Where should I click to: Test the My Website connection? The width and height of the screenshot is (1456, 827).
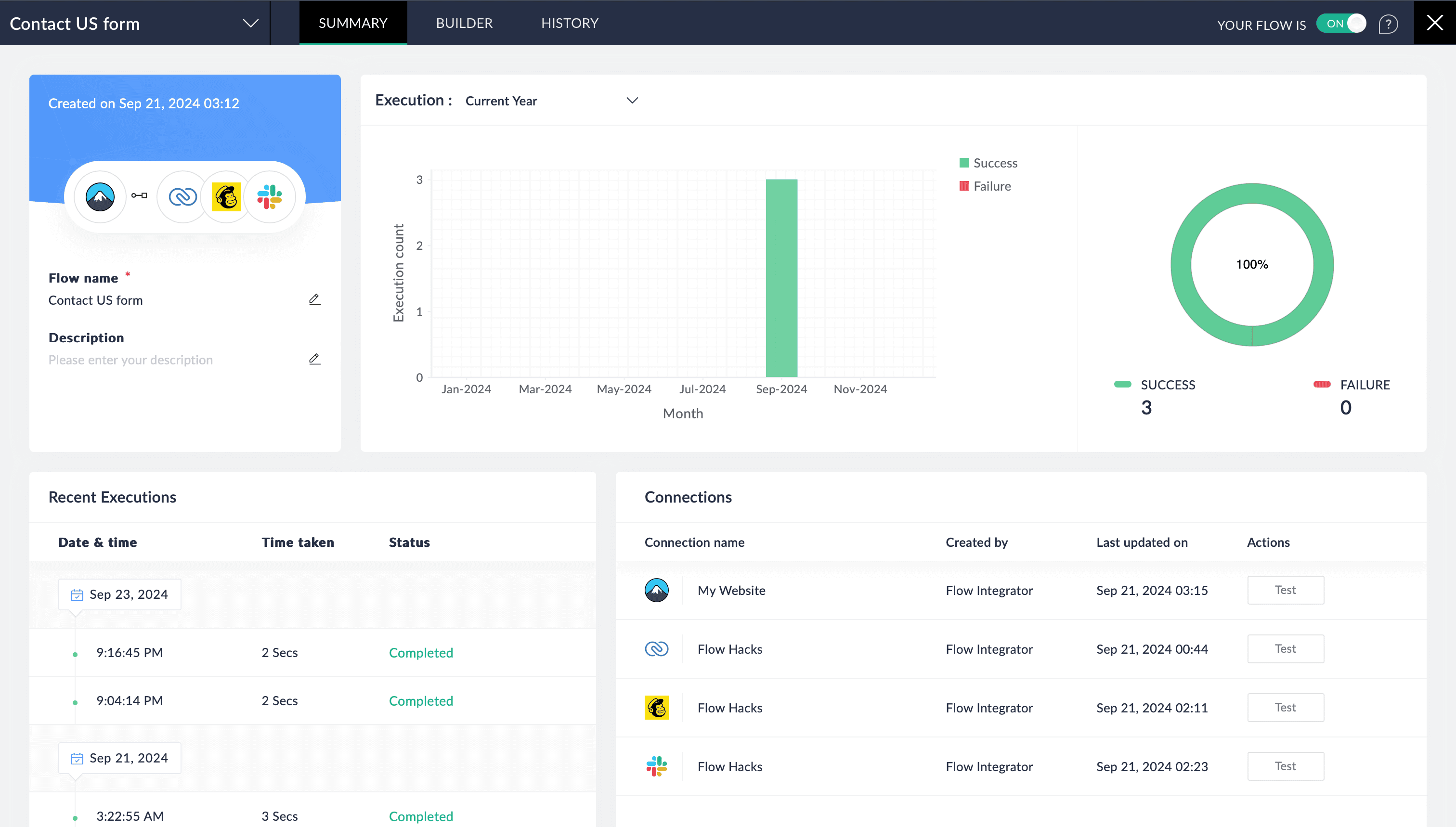coord(1285,590)
